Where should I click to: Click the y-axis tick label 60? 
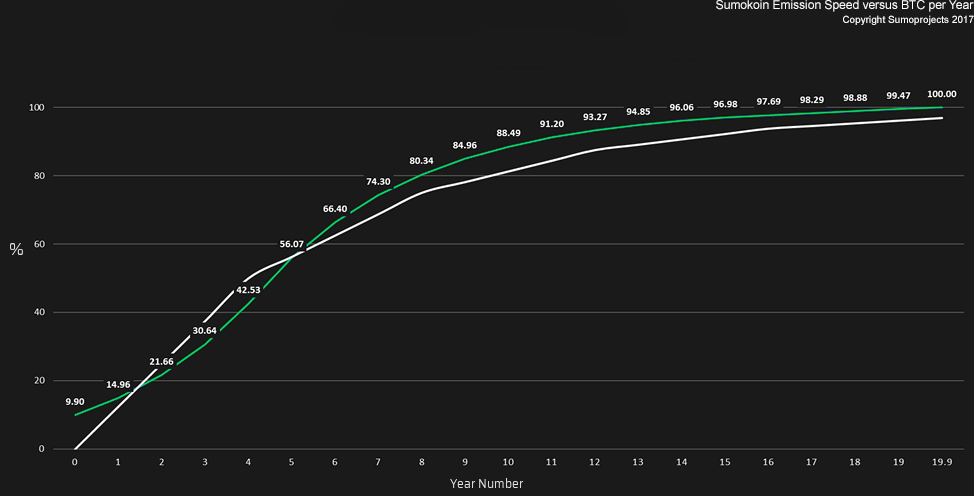click(39, 244)
